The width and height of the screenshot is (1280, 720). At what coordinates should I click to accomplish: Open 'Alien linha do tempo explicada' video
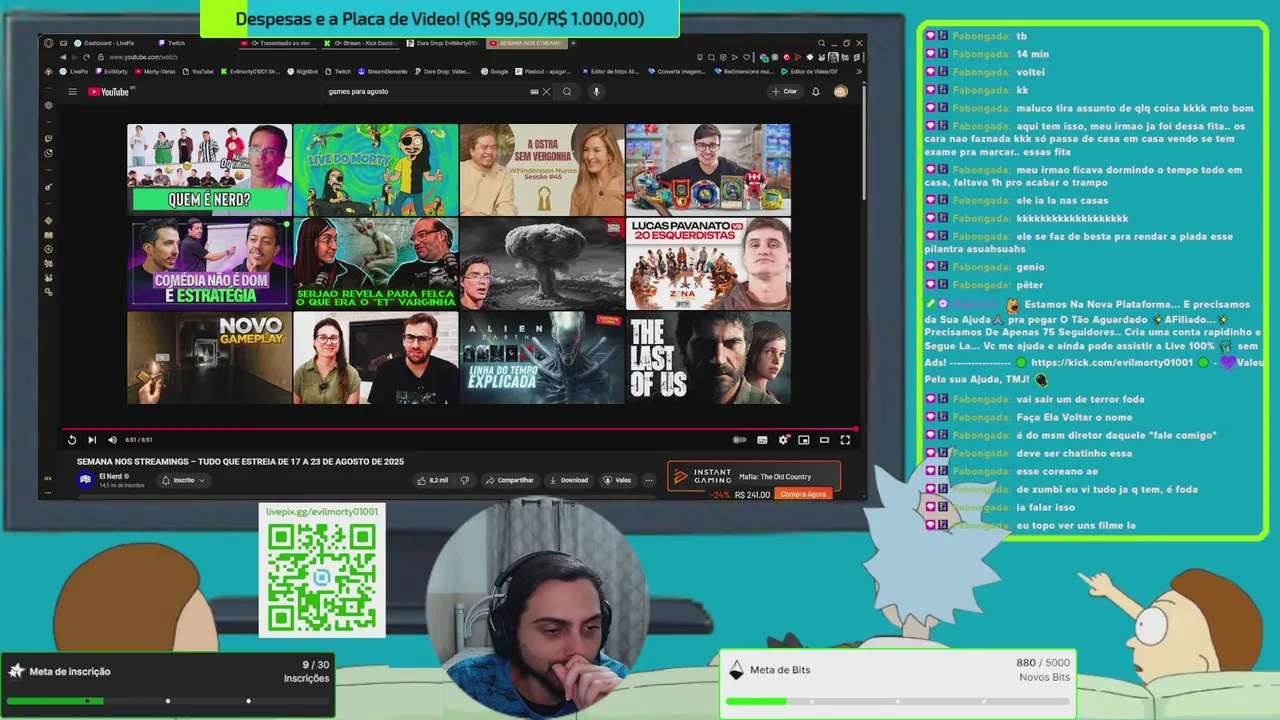(x=542, y=358)
